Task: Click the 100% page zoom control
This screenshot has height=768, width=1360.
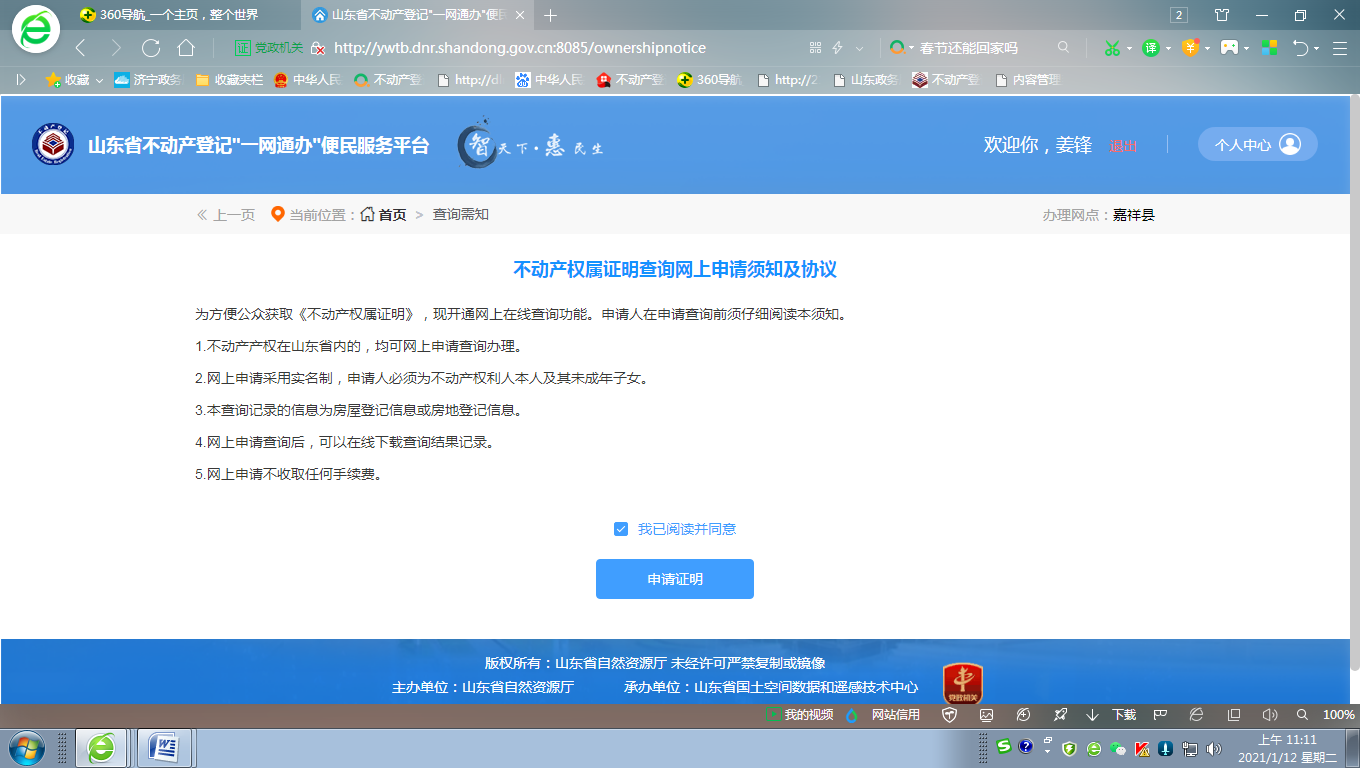Action: 1338,715
